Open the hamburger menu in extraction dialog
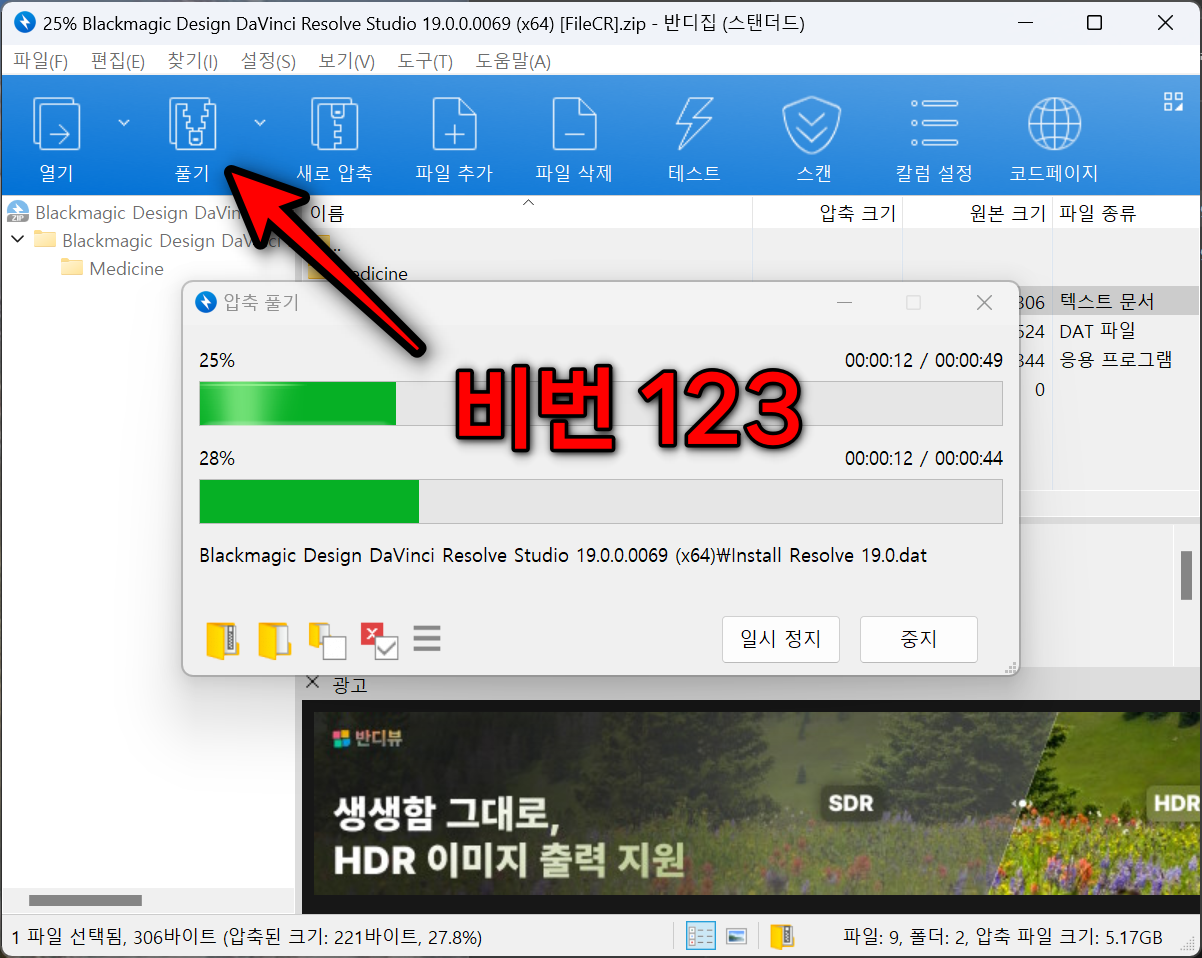This screenshot has width=1202, height=958. (427, 638)
